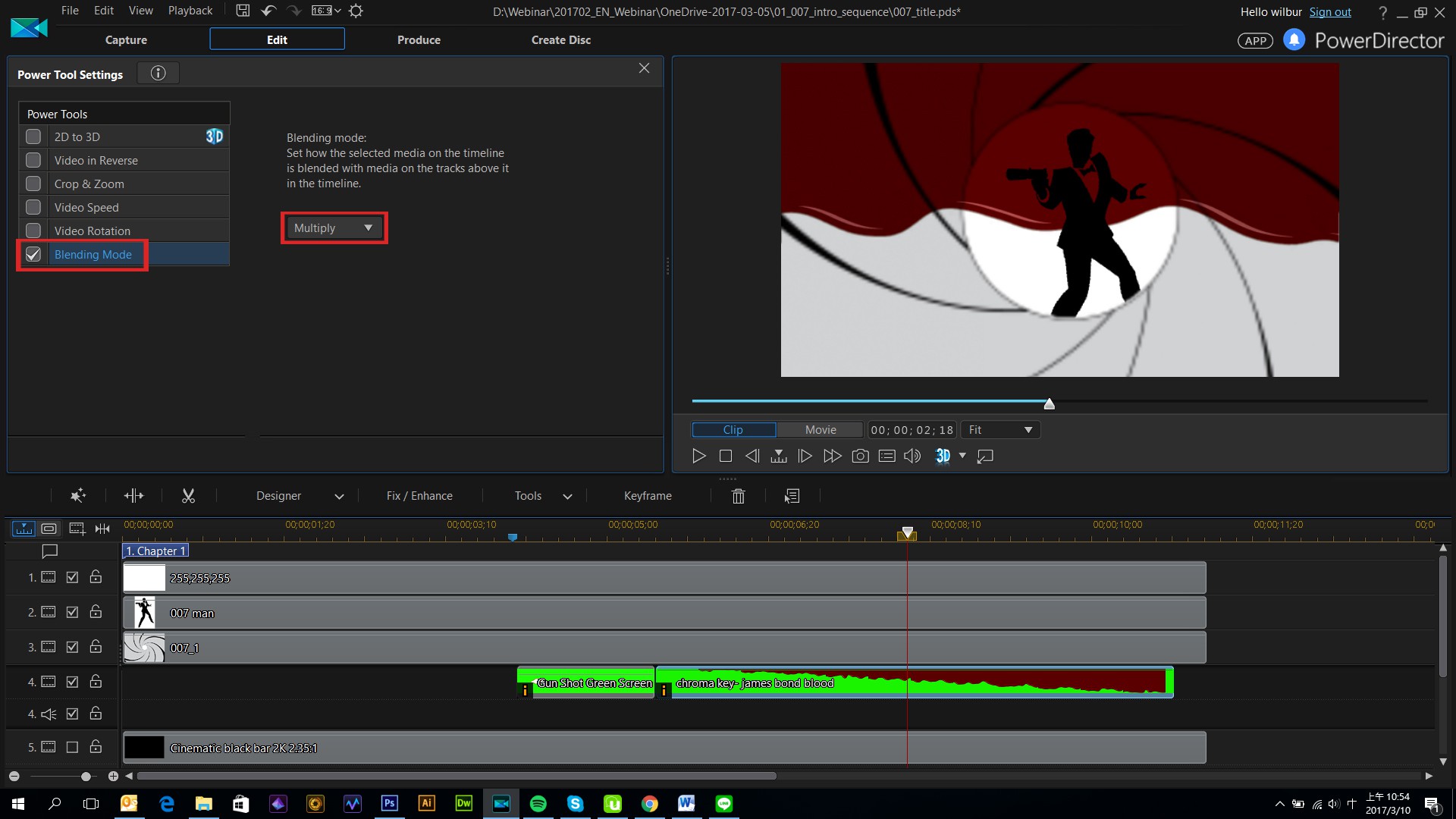Open Windows Start menu
1456x819 pixels.
point(18,803)
